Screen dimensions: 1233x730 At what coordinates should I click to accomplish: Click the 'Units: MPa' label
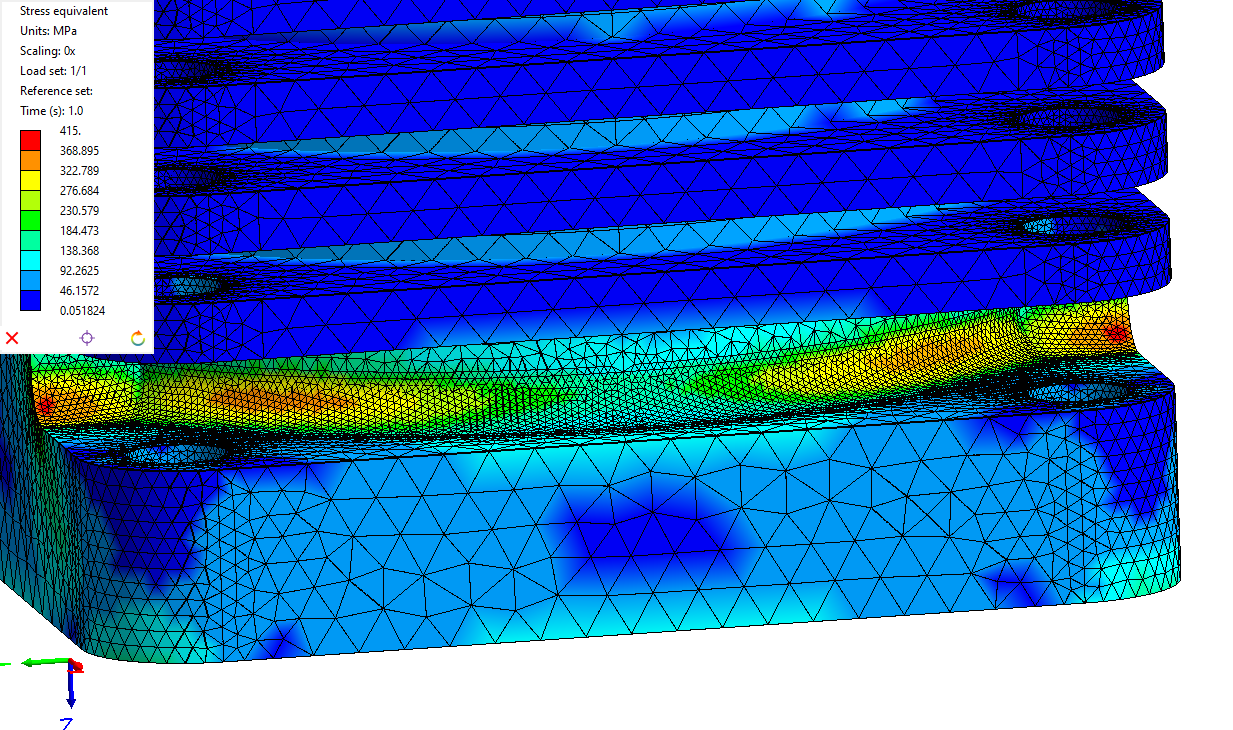(49, 31)
